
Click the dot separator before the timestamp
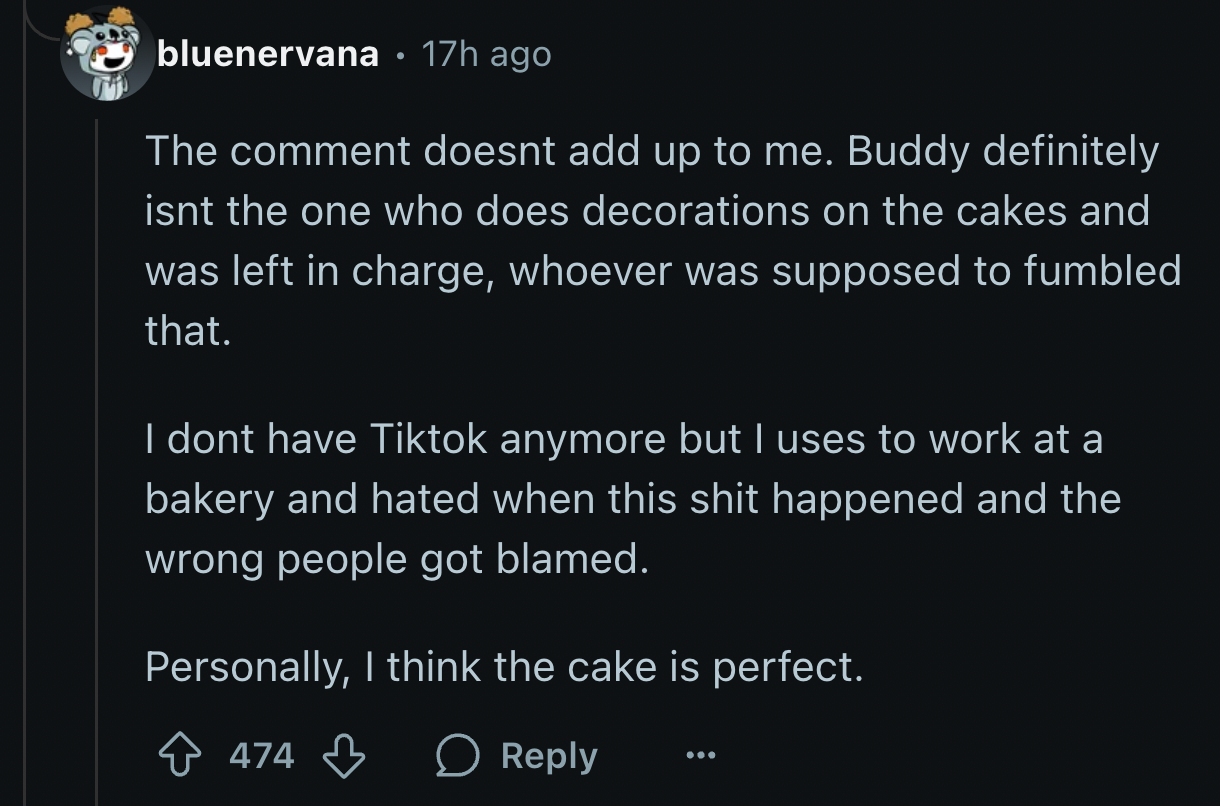pyautogui.click(x=400, y=55)
